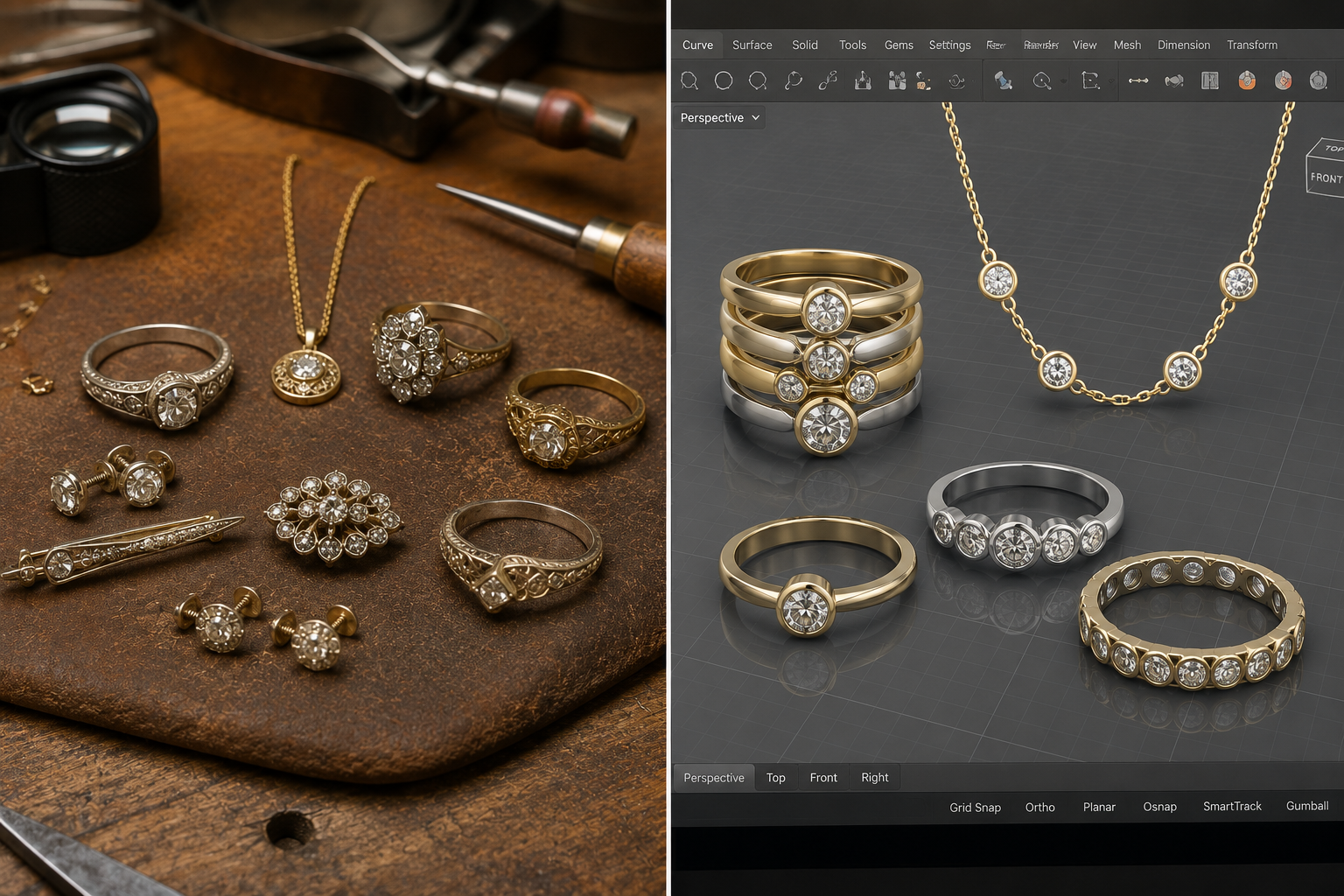The image size is (1344, 896).
Task: Click the twin-figure array tool icon
Action: click(x=897, y=81)
